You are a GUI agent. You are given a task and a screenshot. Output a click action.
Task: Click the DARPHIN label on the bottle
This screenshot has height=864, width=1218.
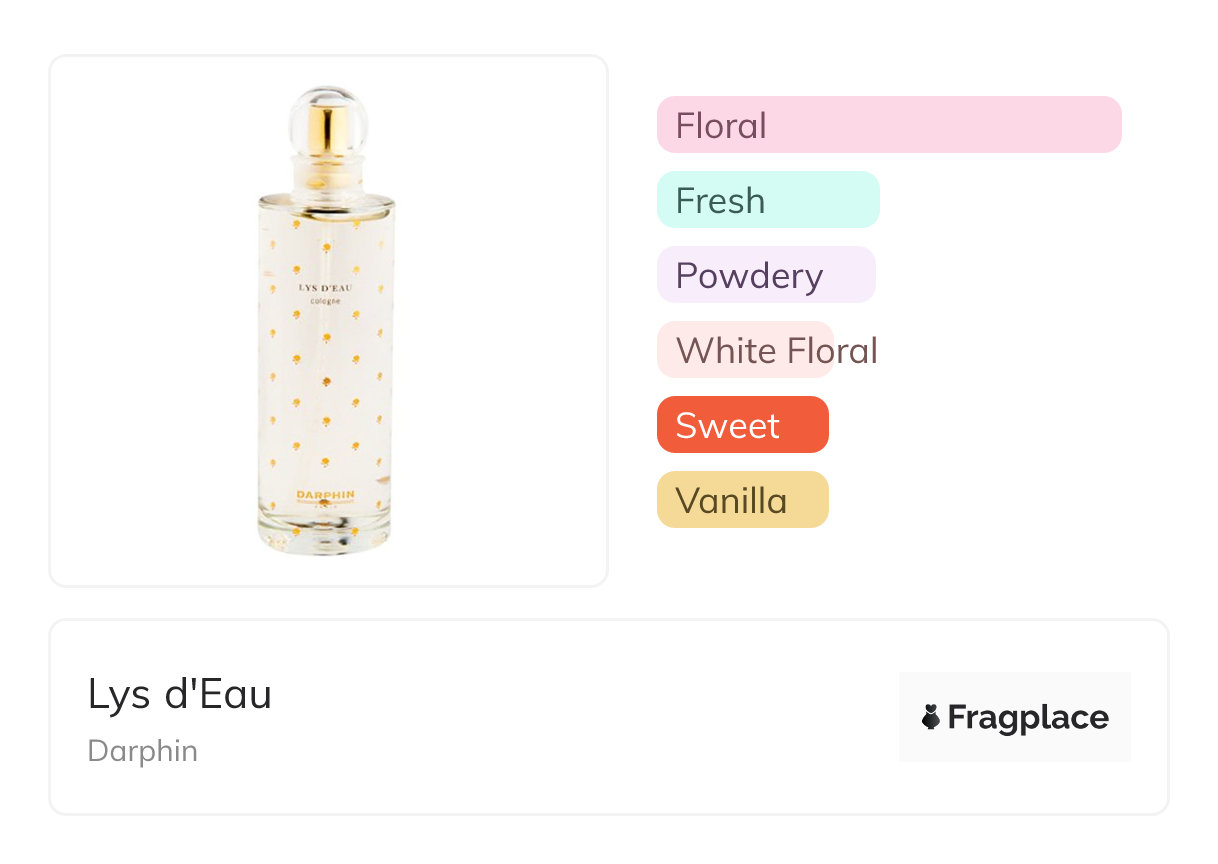point(327,494)
